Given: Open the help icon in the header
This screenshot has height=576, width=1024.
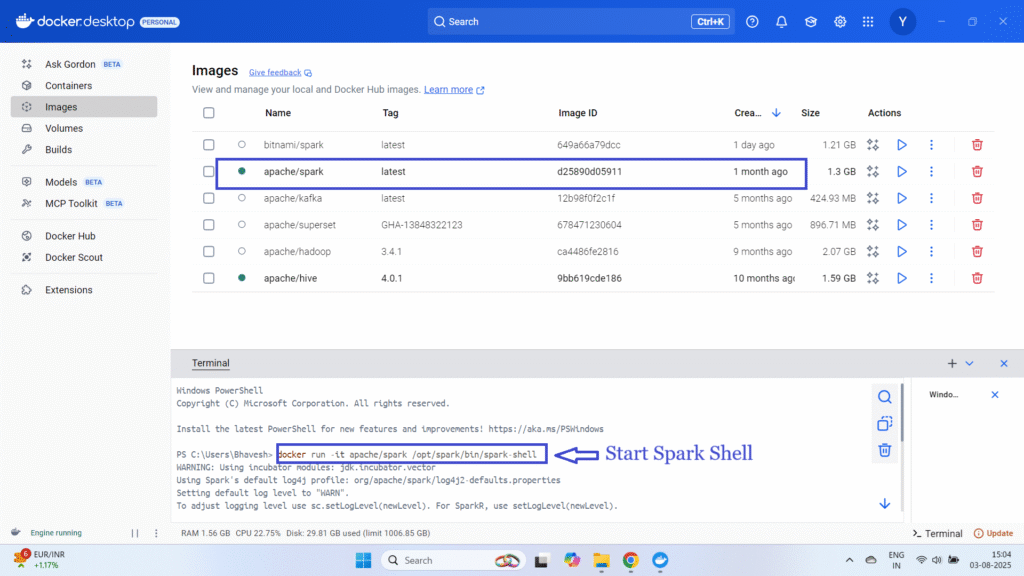Looking at the screenshot, I should tap(752, 22).
